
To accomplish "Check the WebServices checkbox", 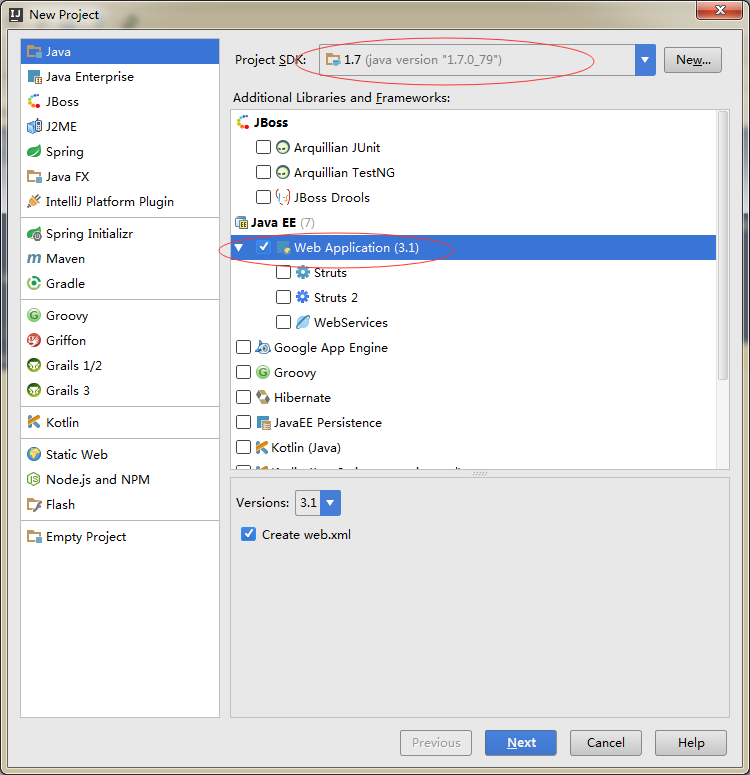I will click(283, 322).
